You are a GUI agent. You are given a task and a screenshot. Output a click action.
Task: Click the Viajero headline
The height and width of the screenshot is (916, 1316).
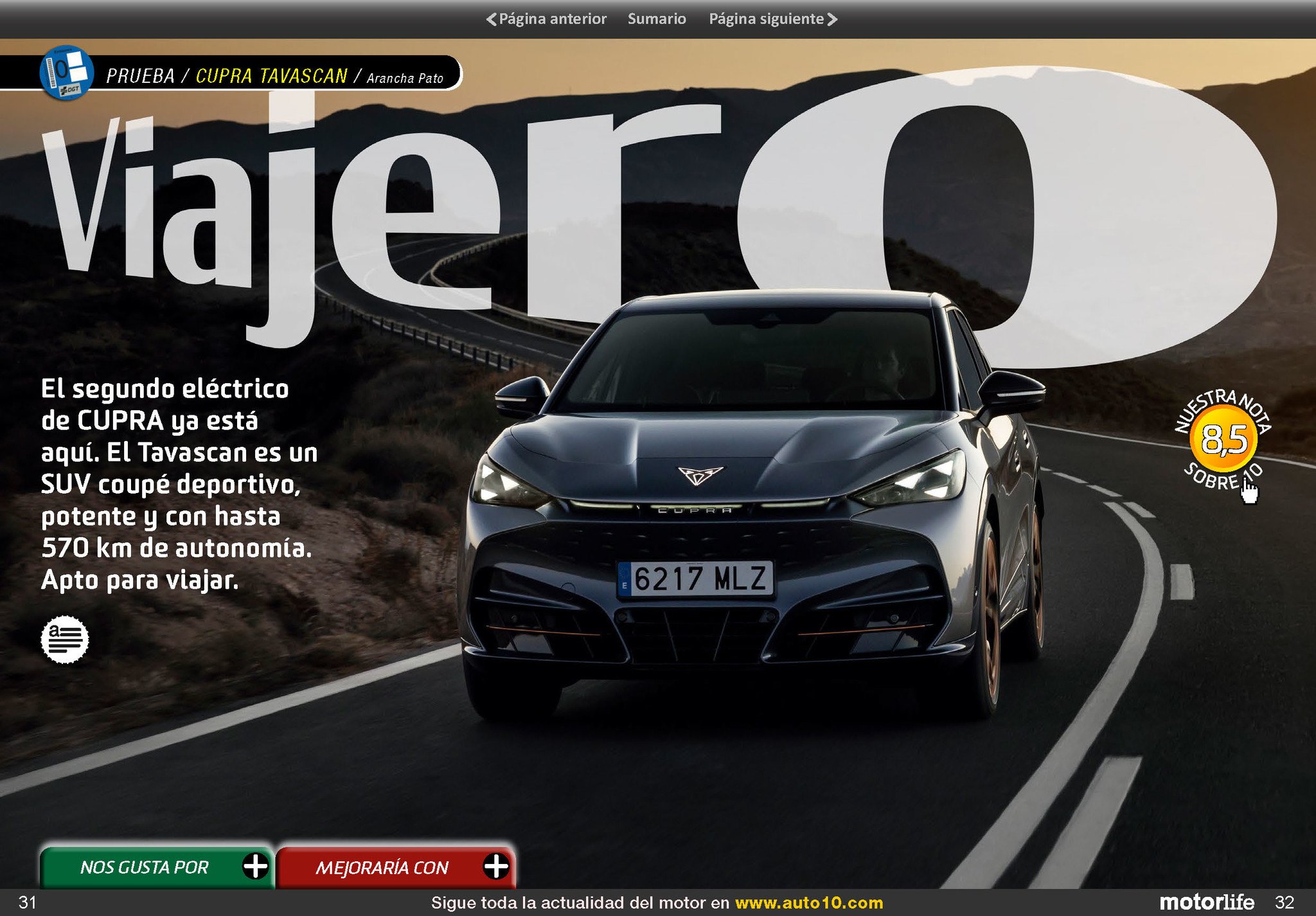click(659, 219)
